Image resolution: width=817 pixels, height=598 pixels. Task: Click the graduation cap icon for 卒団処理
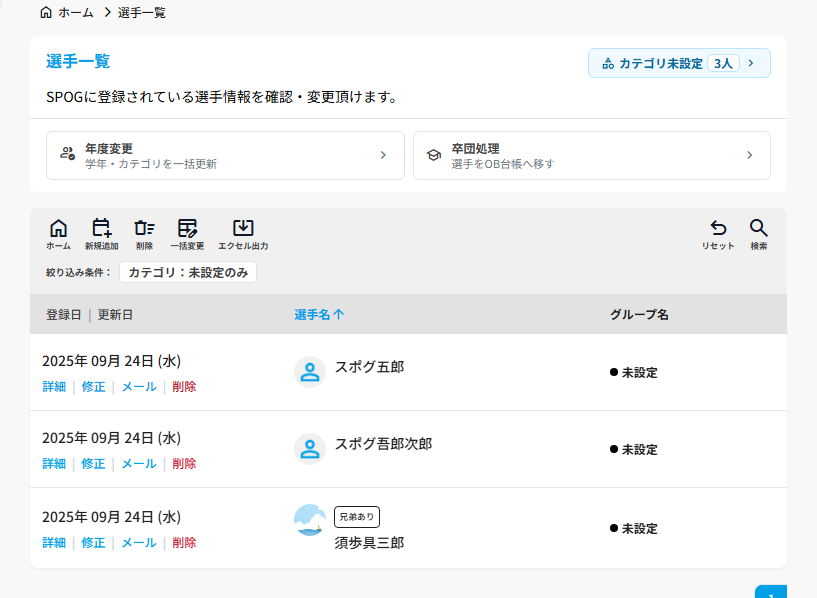coord(434,155)
